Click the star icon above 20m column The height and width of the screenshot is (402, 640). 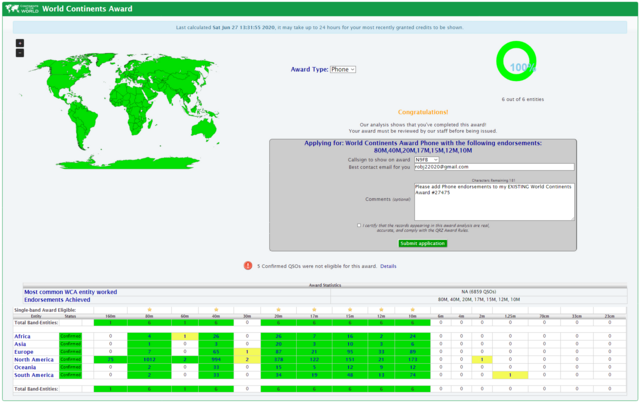[x=278, y=310]
